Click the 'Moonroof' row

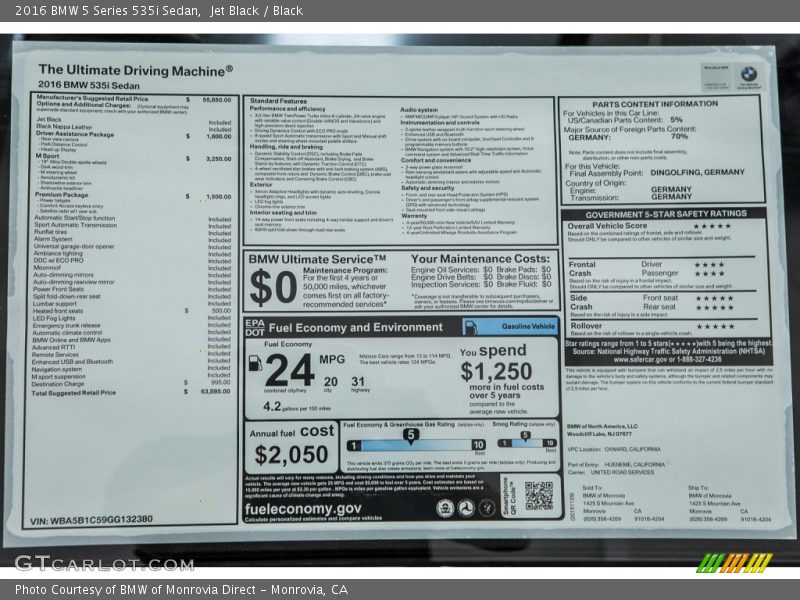132,267
